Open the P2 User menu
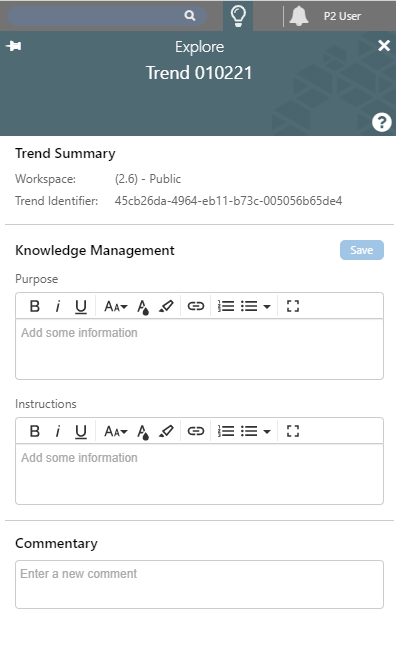The height and width of the screenshot is (658, 396). click(342, 16)
